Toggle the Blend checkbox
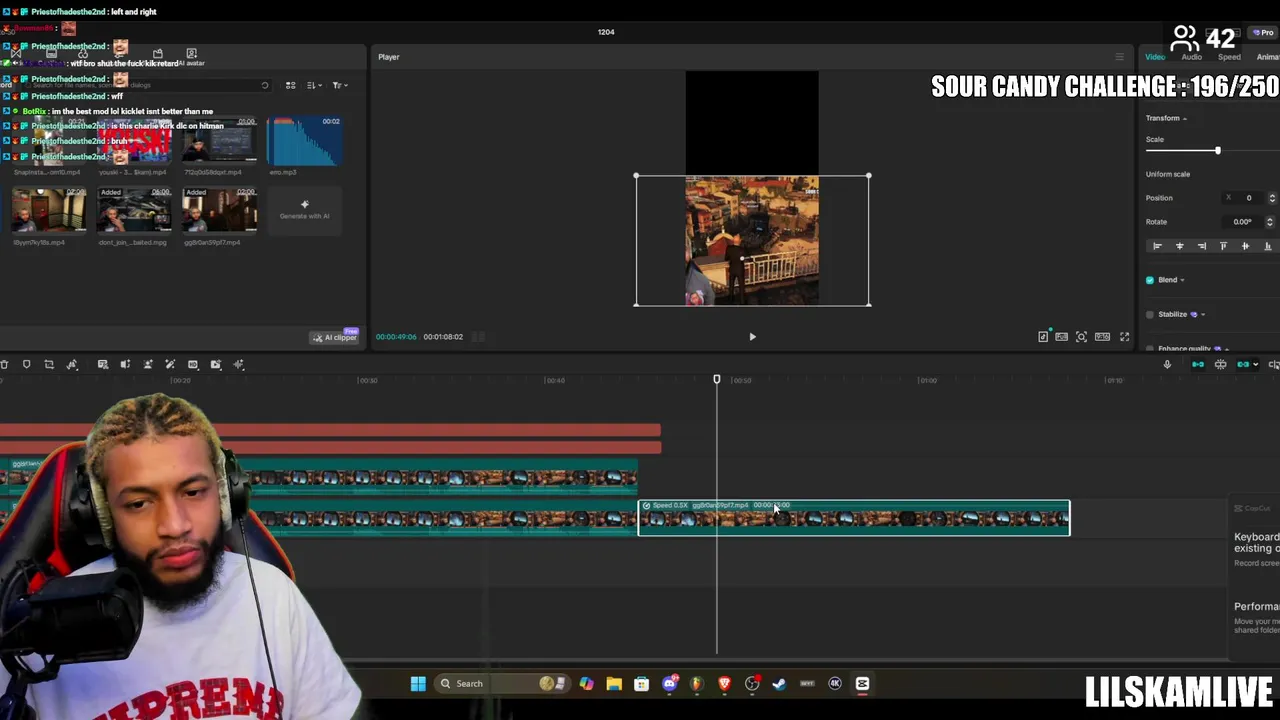This screenshot has width=1280, height=720. tap(1150, 280)
